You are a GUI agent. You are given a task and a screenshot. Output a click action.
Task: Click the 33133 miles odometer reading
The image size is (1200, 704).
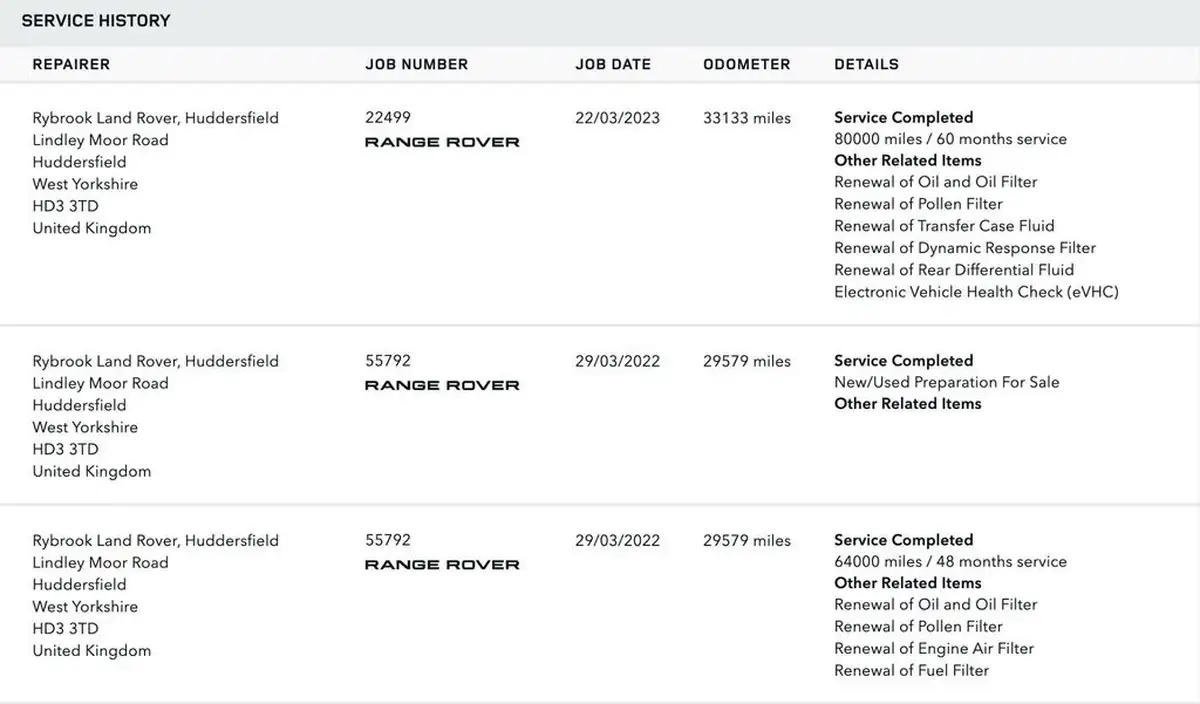click(747, 117)
